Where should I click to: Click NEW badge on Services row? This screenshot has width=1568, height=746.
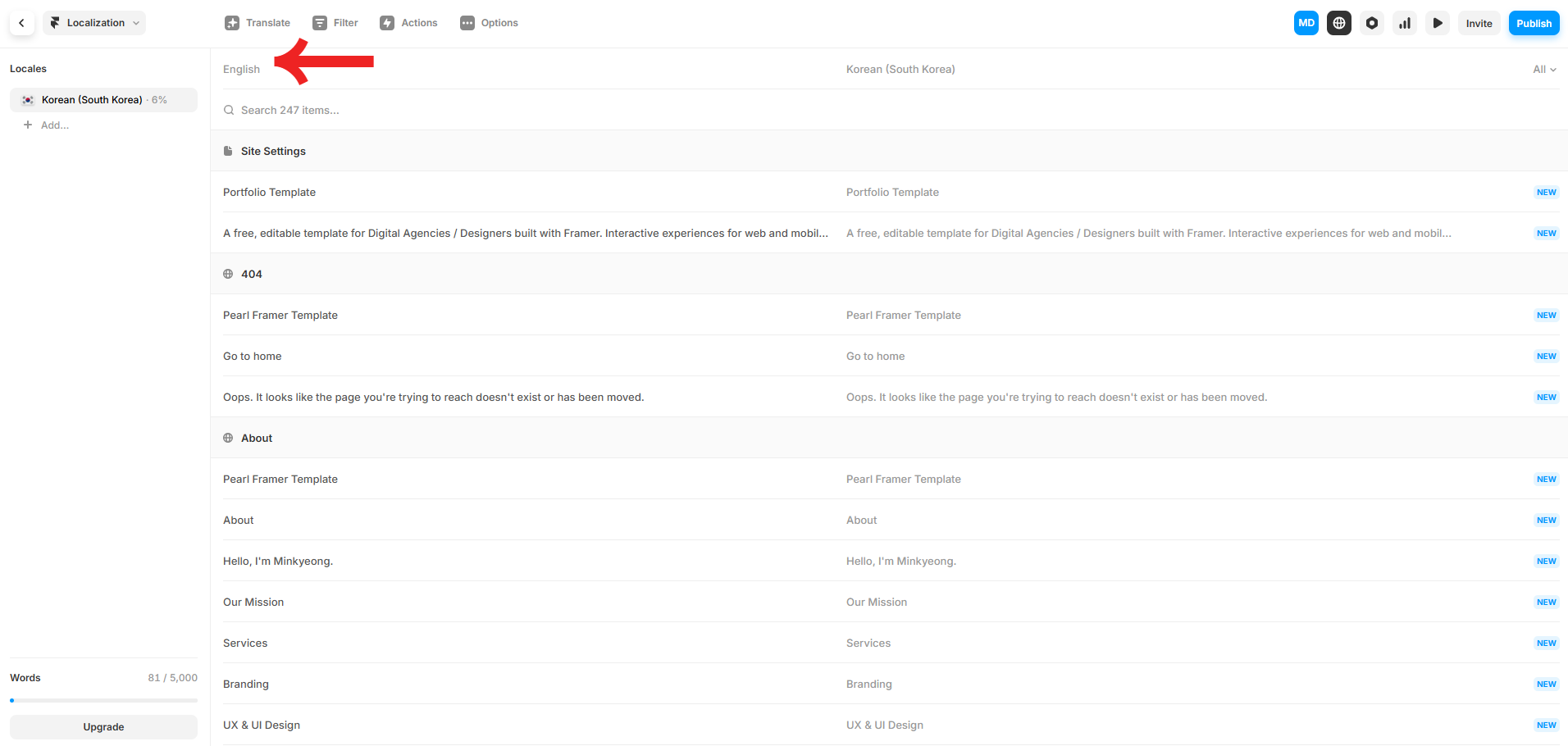tap(1546, 643)
